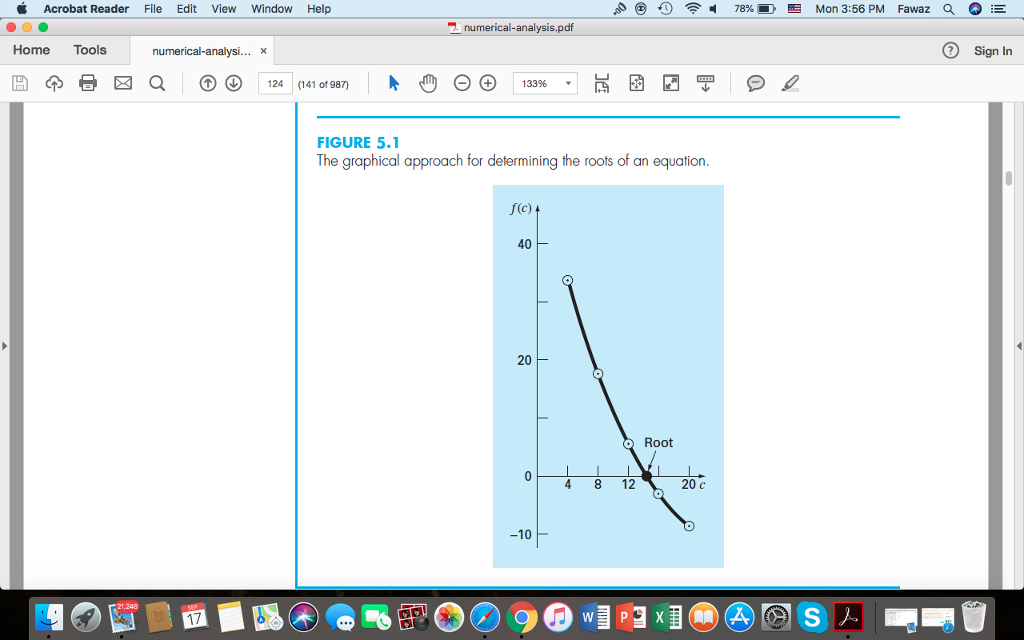Switch to the Tools tab
1024x640 pixels.
pos(90,49)
